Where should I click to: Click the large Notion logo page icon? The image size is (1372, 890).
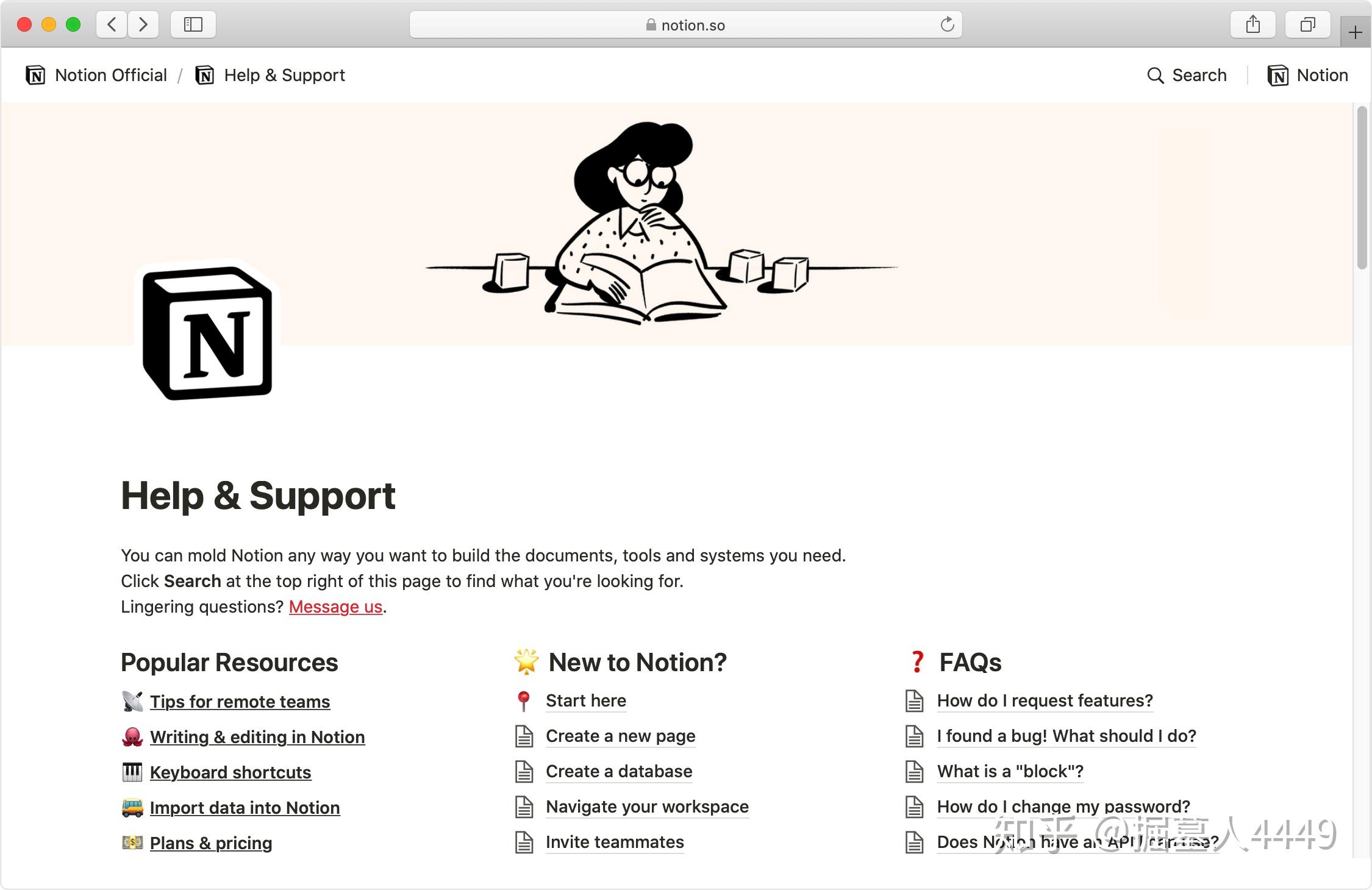[207, 333]
